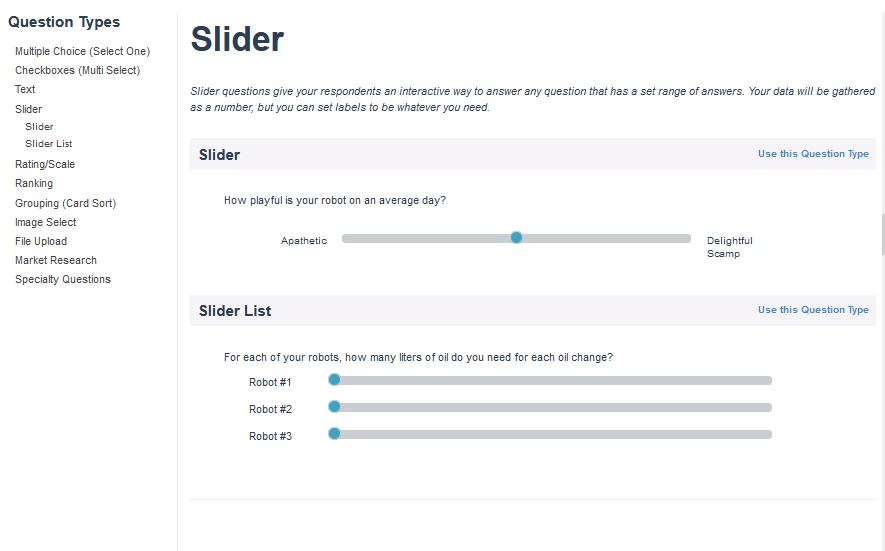Click the playful robot slider handle

point(516,238)
